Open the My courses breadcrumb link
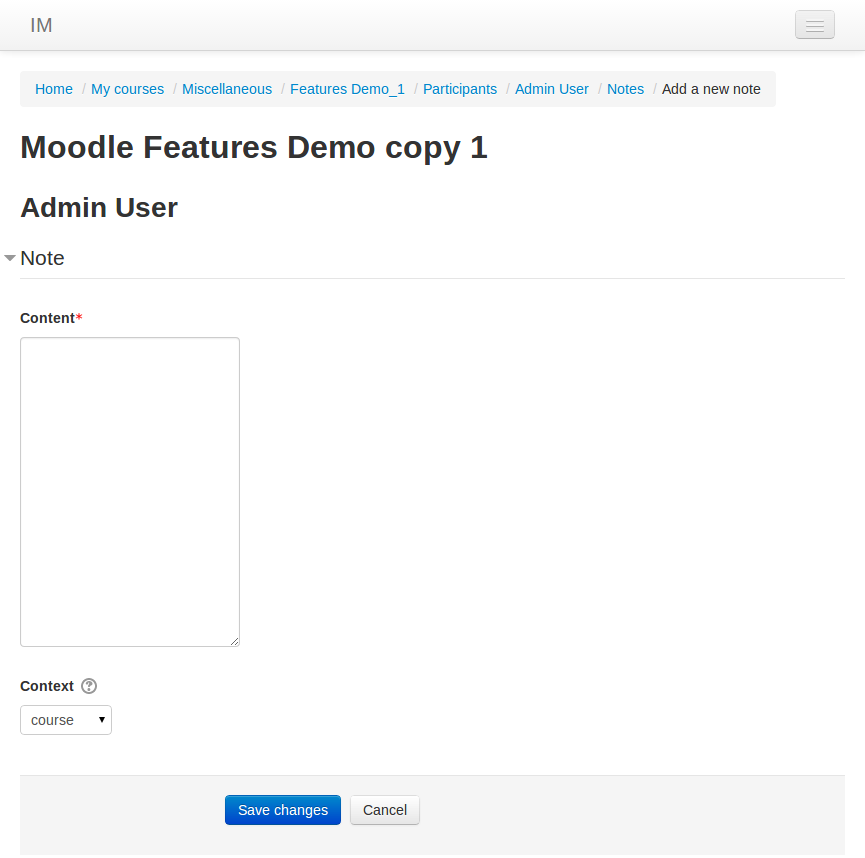The width and height of the screenshot is (865, 858). click(x=127, y=89)
